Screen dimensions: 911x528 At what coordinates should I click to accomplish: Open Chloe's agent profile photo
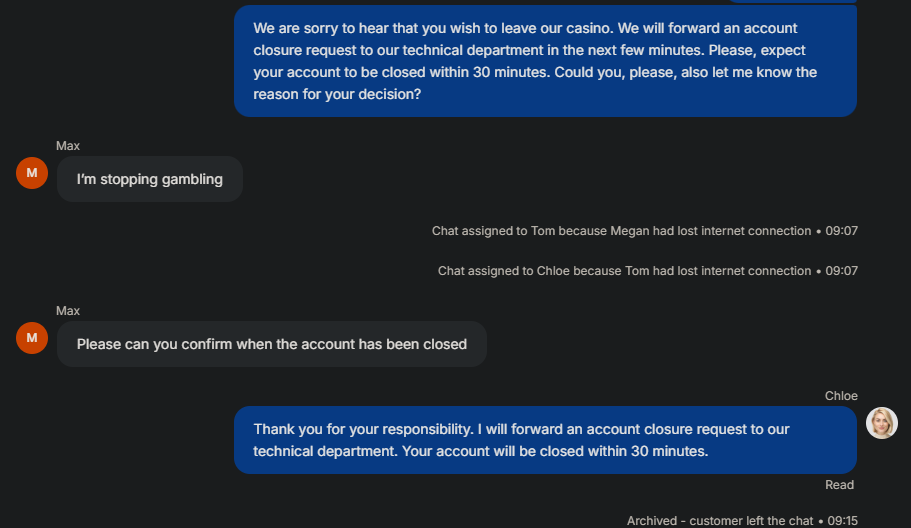881,423
